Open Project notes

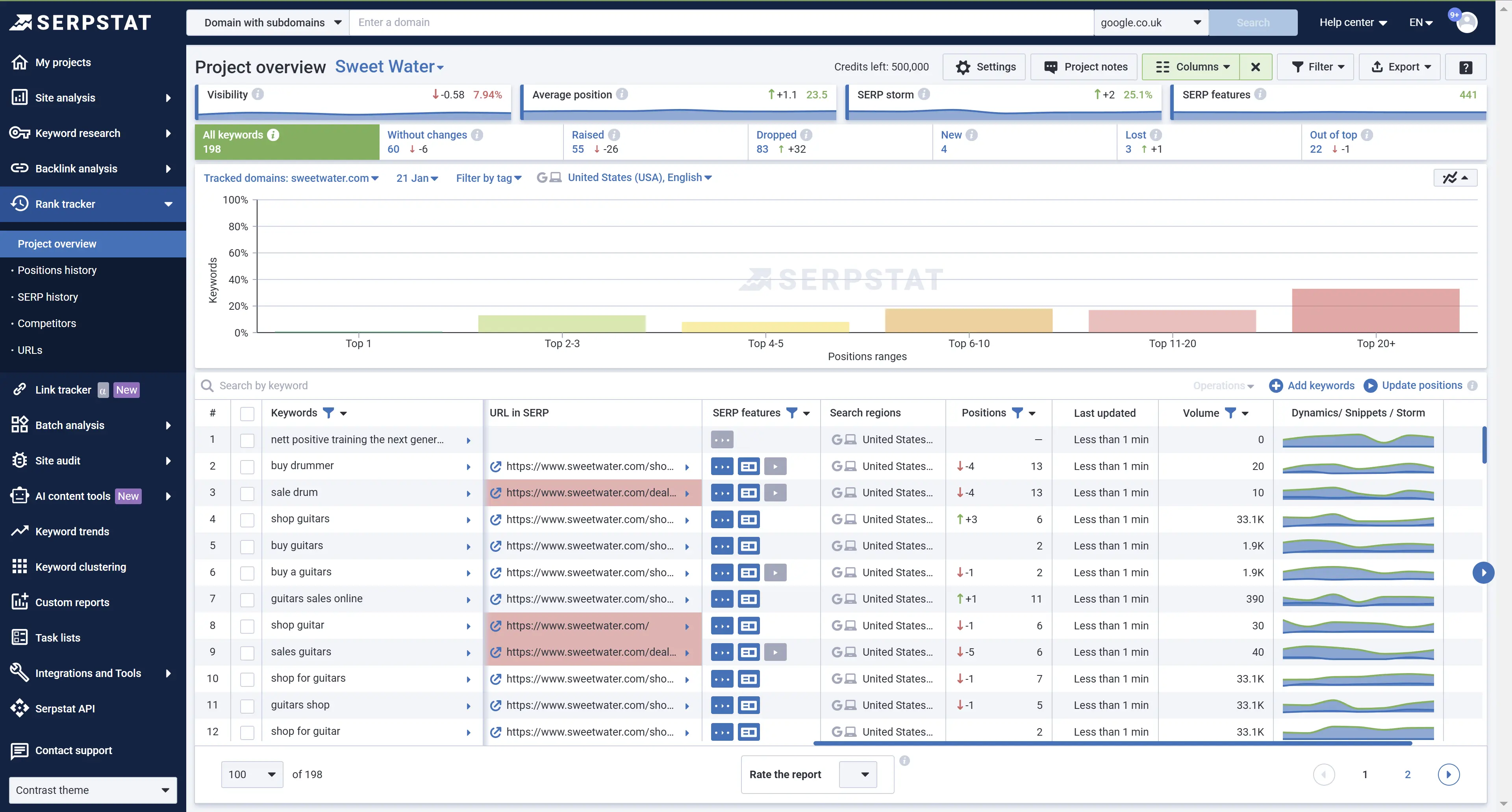1084,67
